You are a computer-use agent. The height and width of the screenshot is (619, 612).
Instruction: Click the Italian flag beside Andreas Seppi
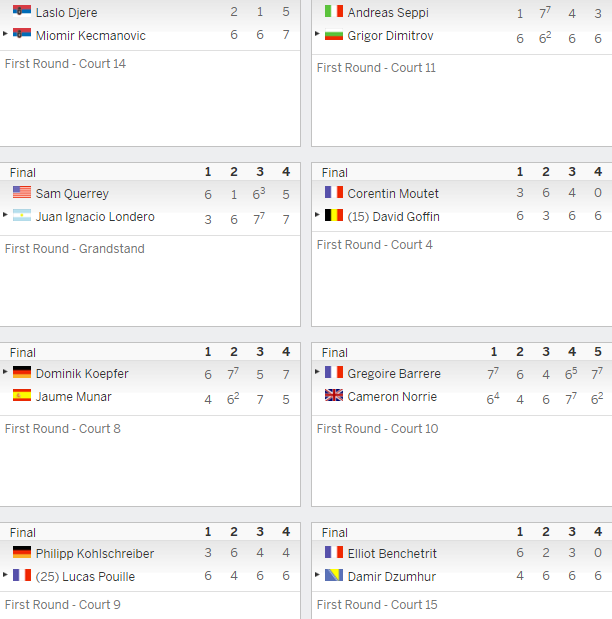tap(334, 11)
